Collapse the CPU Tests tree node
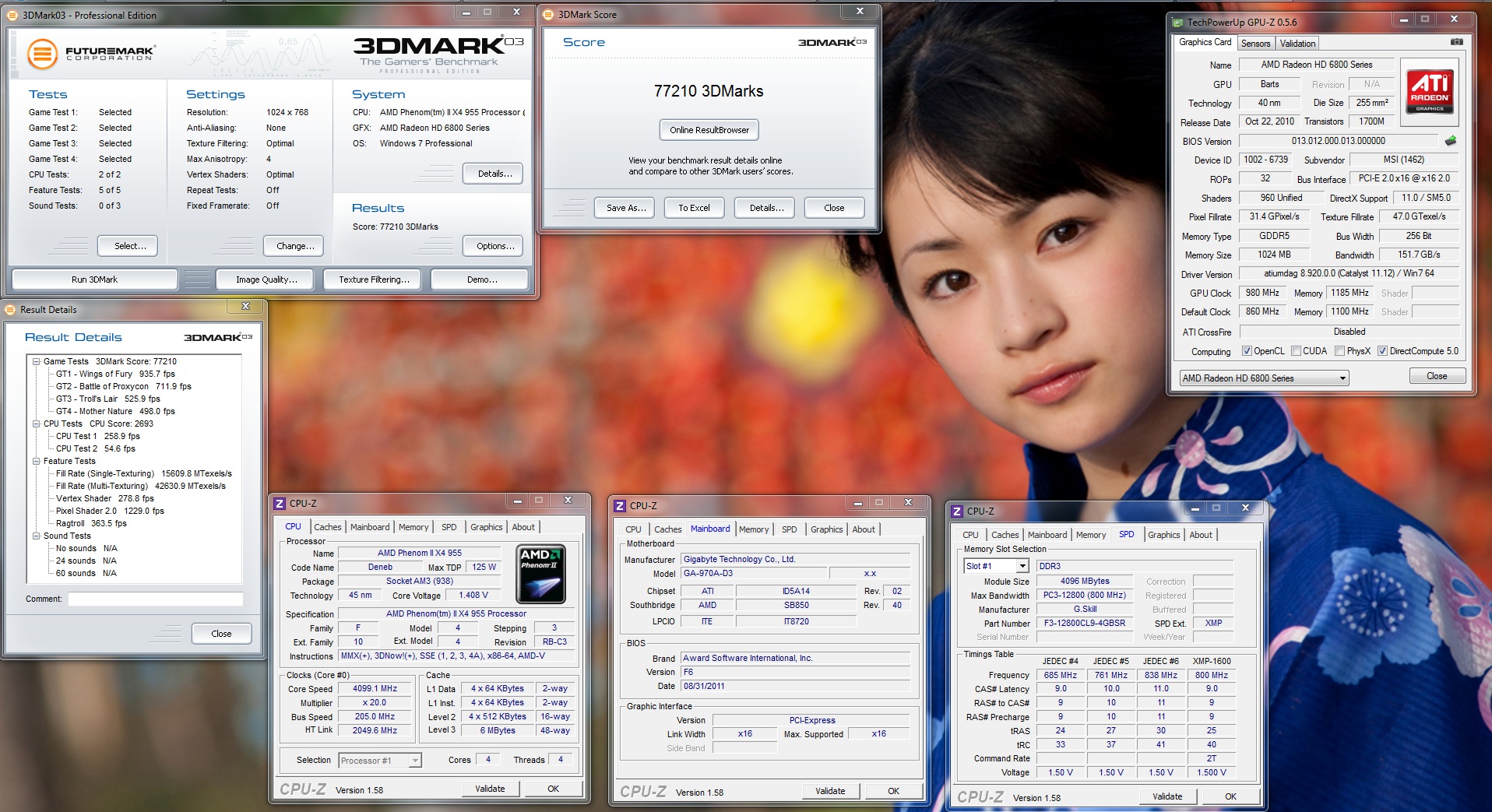This screenshot has width=1492, height=812. tap(36, 424)
